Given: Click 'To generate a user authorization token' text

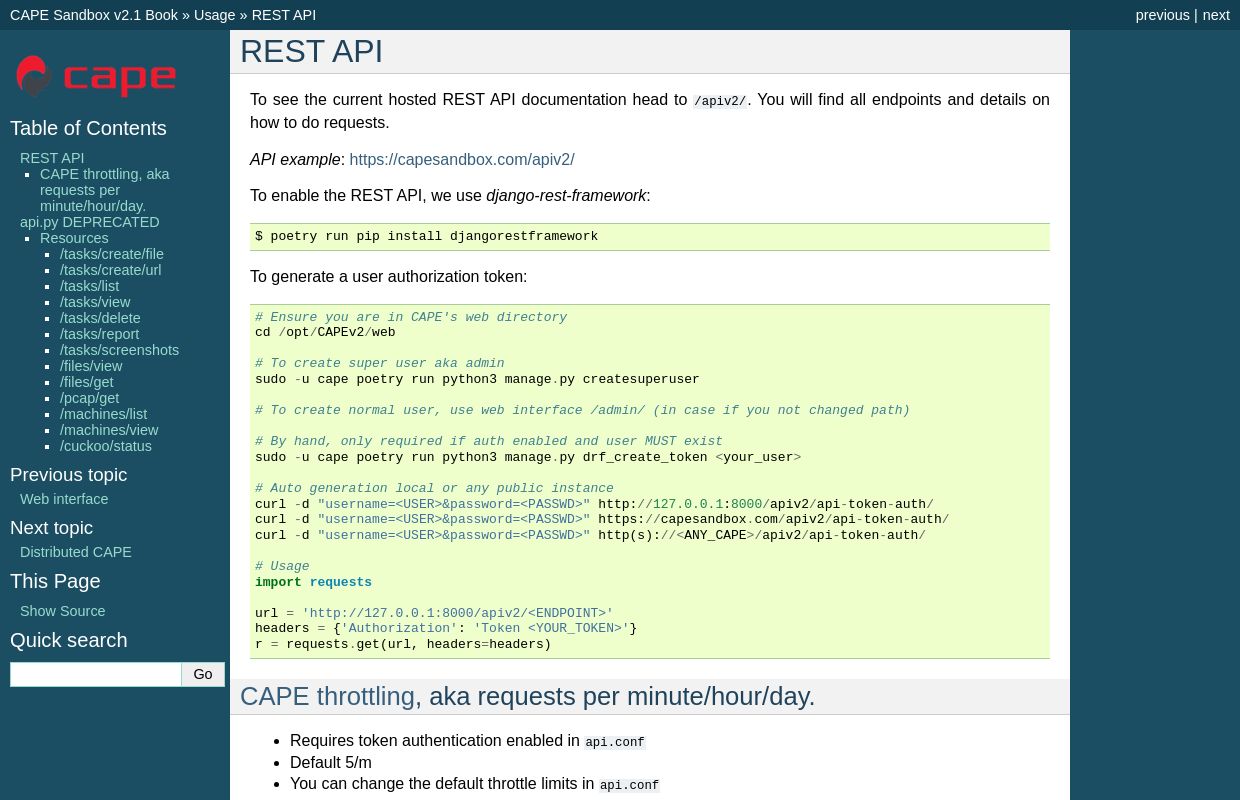Looking at the screenshot, I should coord(388,277).
